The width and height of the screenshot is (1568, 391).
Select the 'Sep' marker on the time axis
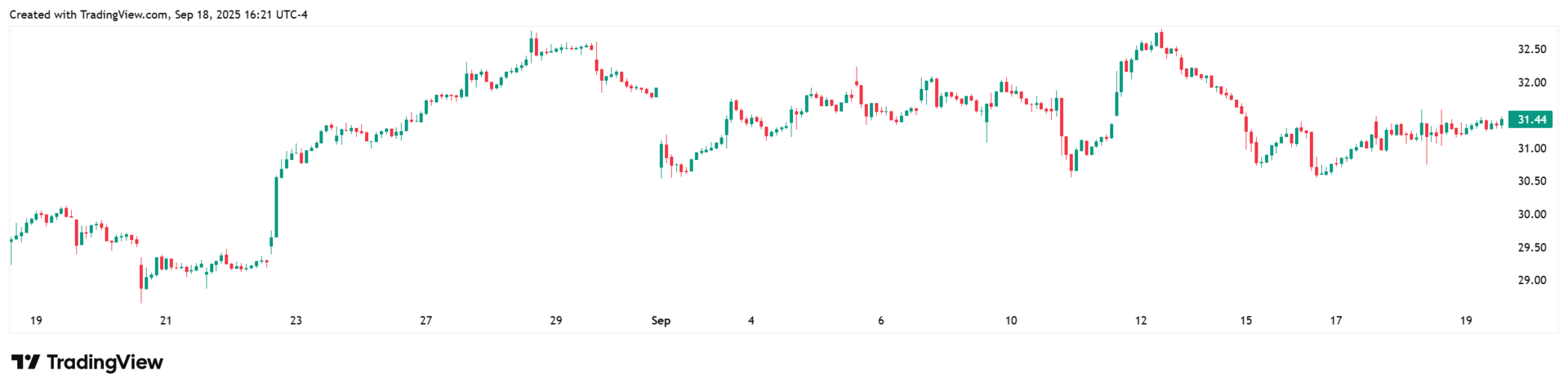pyautogui.click(x=661, y=321)
